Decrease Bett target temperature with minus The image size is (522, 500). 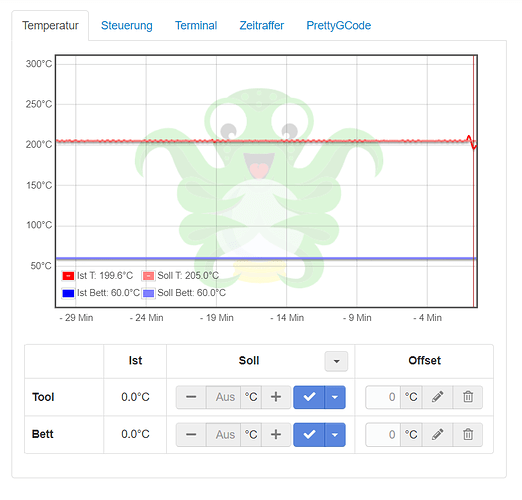(x=191, y=434)
